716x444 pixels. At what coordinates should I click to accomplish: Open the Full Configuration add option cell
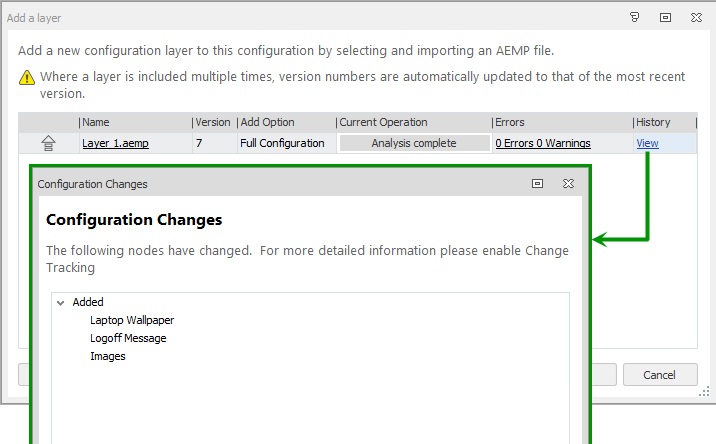282,143
